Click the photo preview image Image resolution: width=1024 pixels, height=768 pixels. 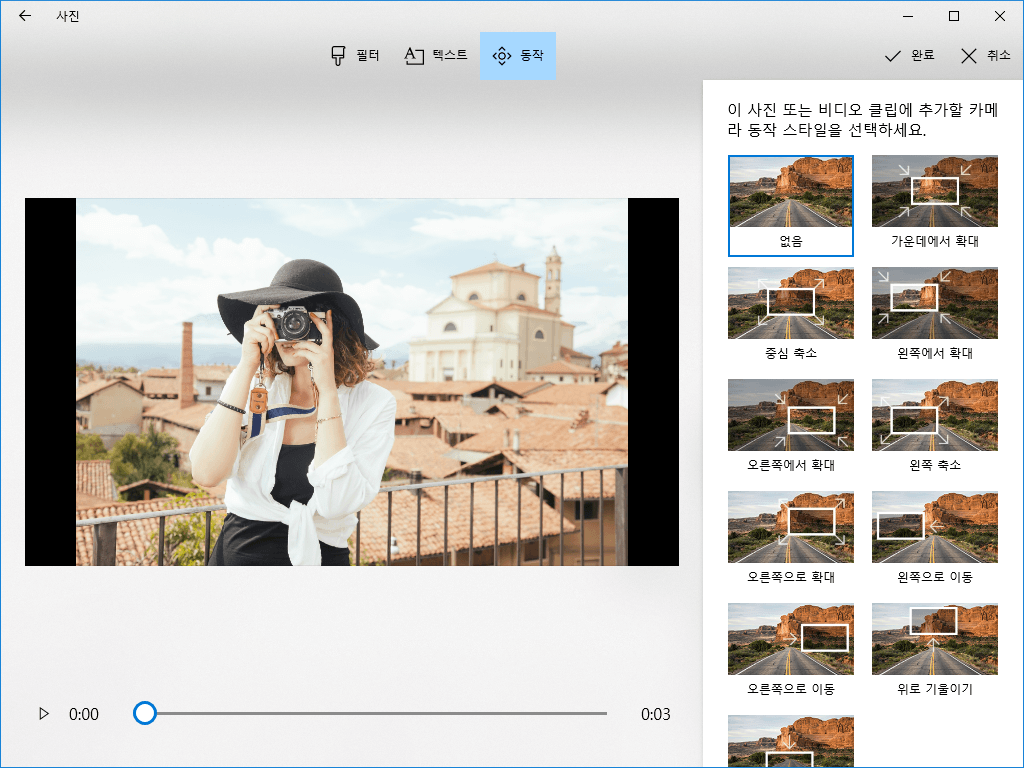click(352, 381)
